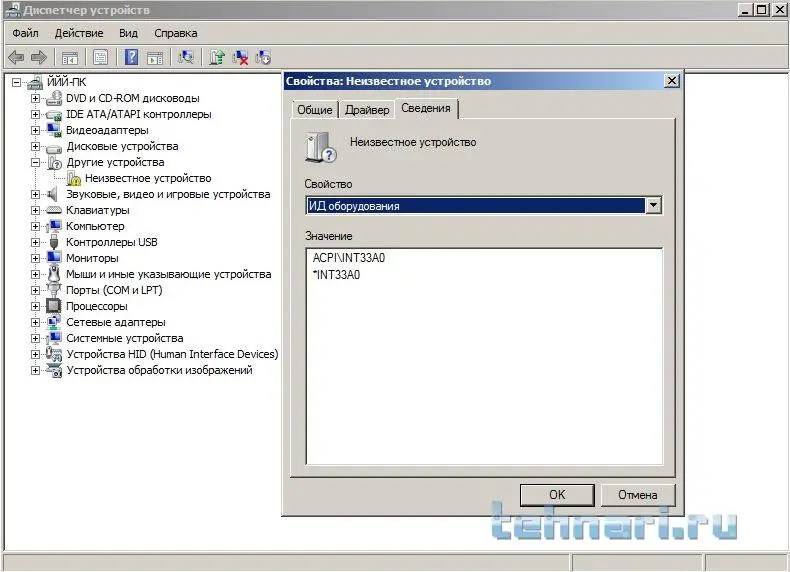Open the Properties toolbar icon
This screenshot has width=790, height=572.
click(x=100, y=57)
